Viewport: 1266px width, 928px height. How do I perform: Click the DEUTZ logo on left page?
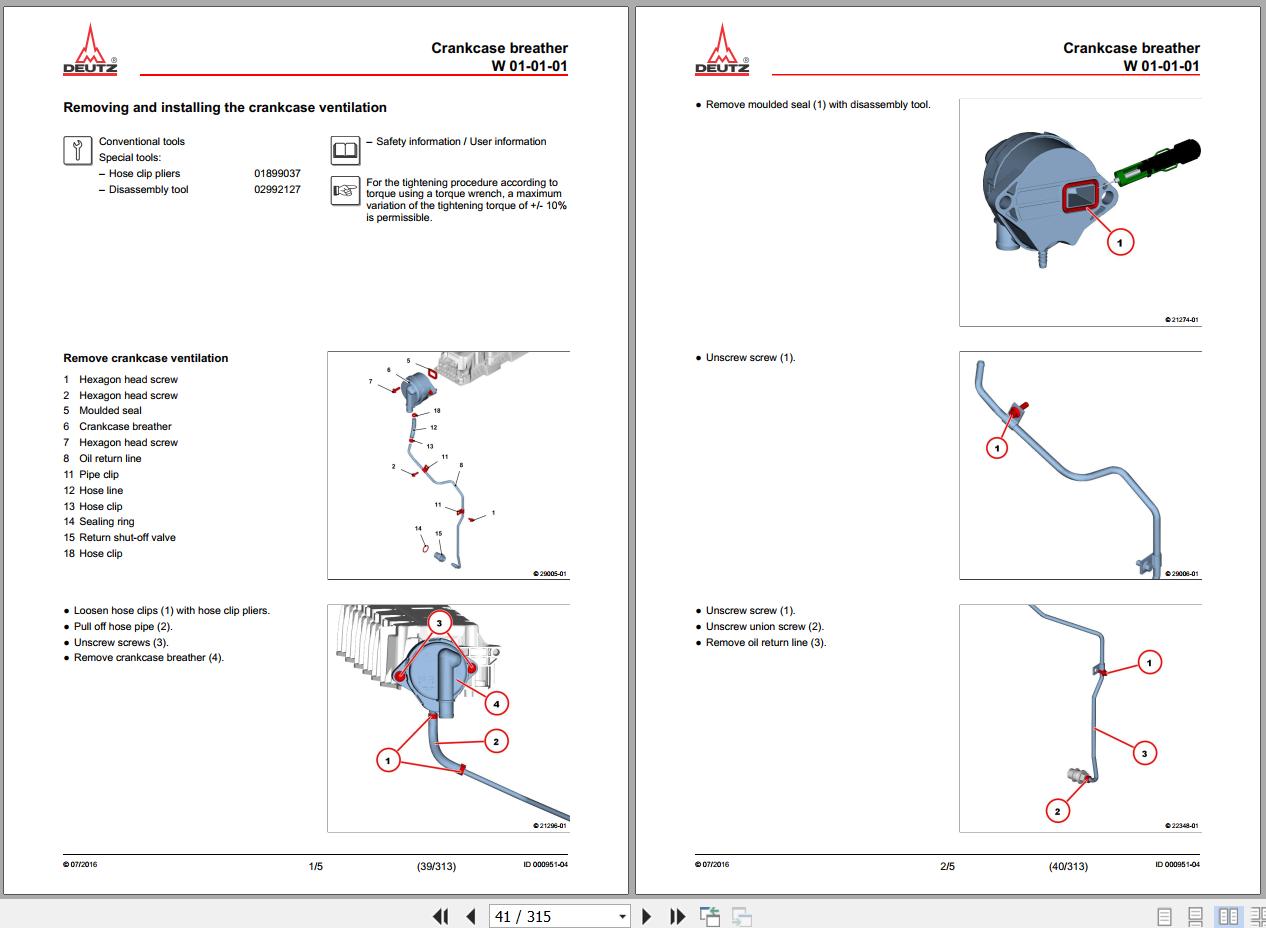click(91, 50)
